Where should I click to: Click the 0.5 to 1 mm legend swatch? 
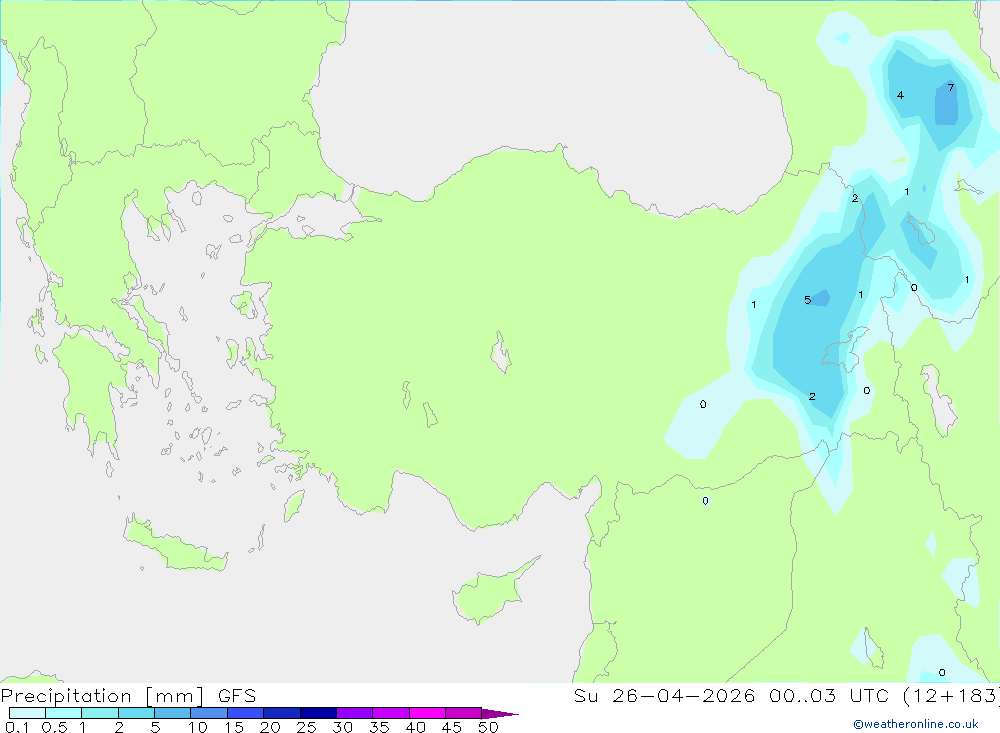click(x=63, y=713)
